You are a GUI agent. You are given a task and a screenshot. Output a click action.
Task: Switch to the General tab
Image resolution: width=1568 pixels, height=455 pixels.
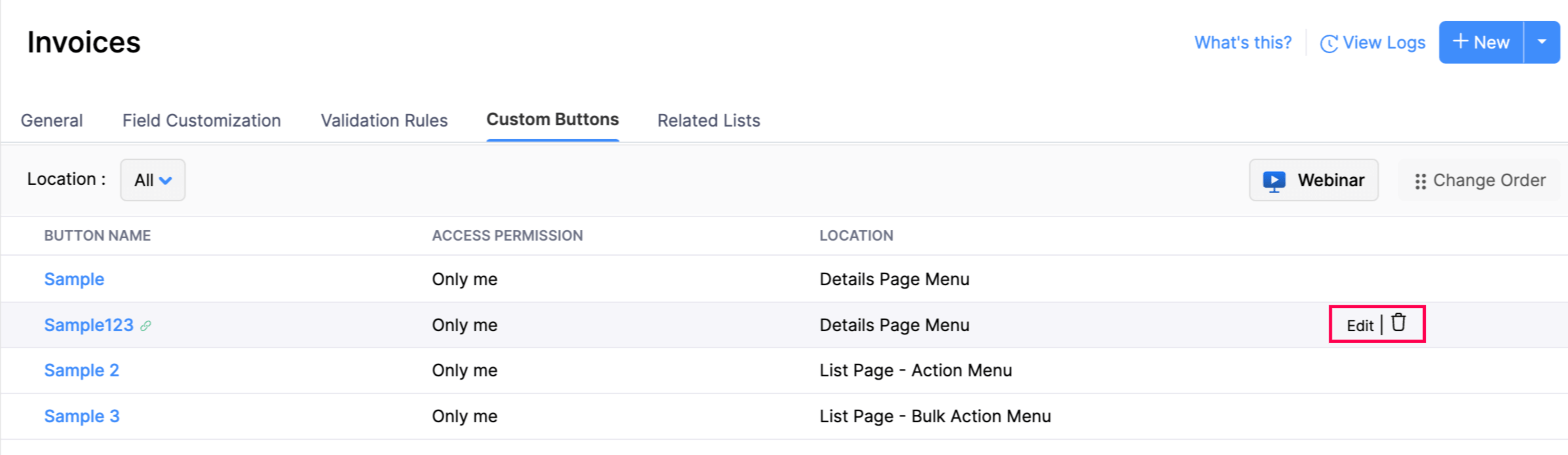click(x=52, y=121)
